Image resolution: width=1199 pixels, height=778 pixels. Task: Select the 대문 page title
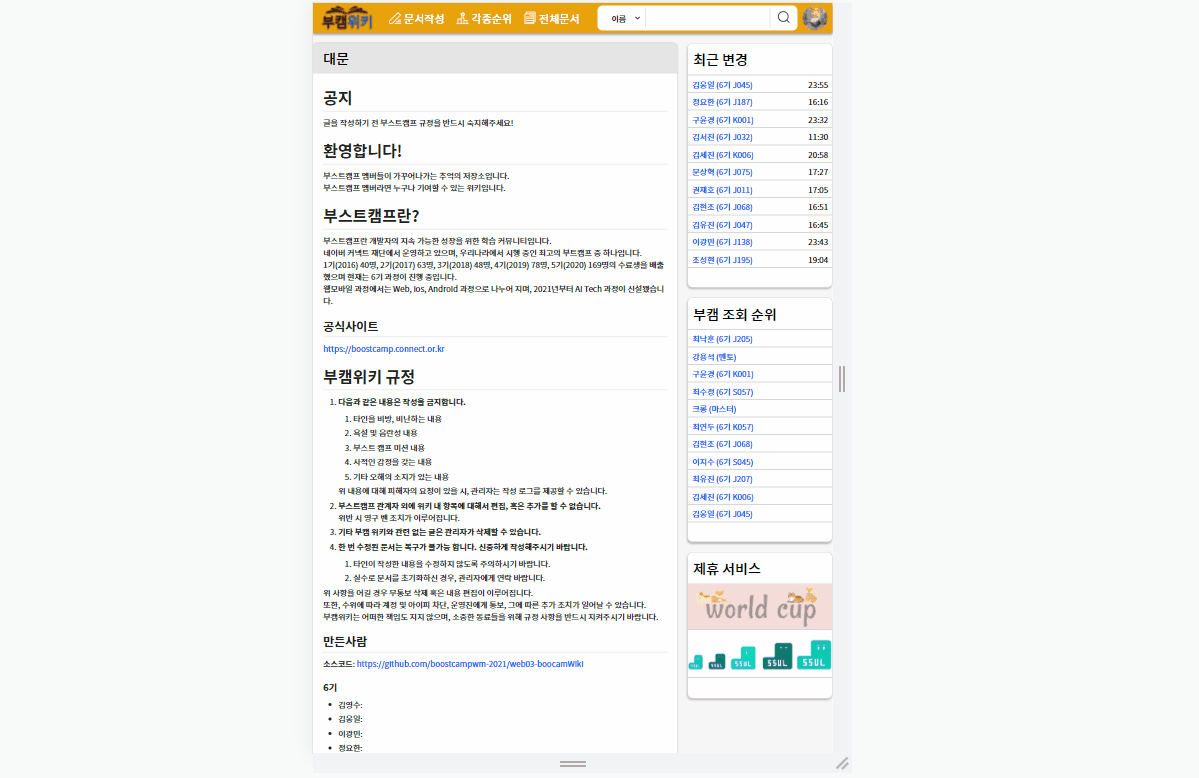click(x=336, y=59)
